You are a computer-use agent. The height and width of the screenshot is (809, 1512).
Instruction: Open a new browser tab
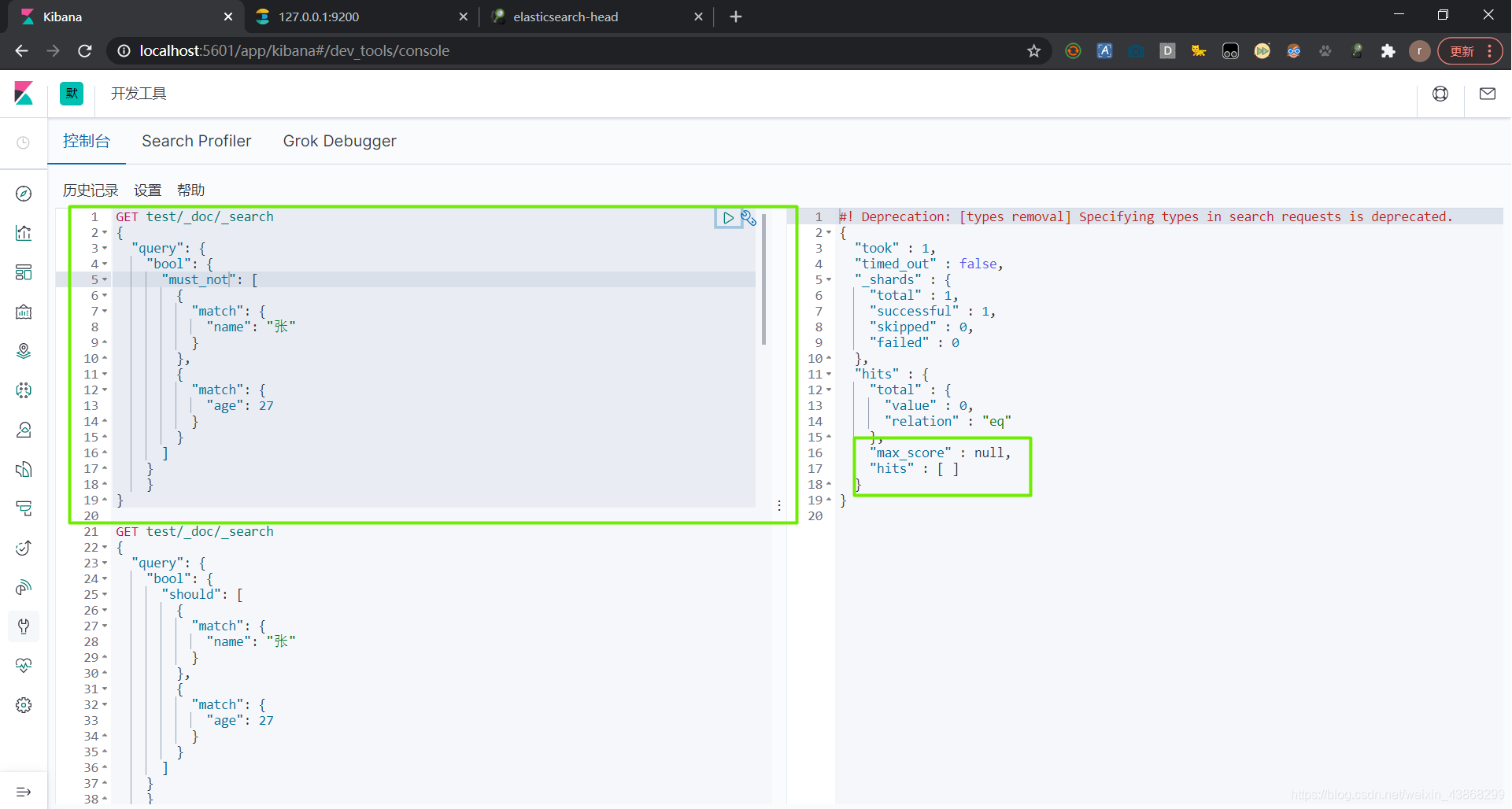pos(736,17)
